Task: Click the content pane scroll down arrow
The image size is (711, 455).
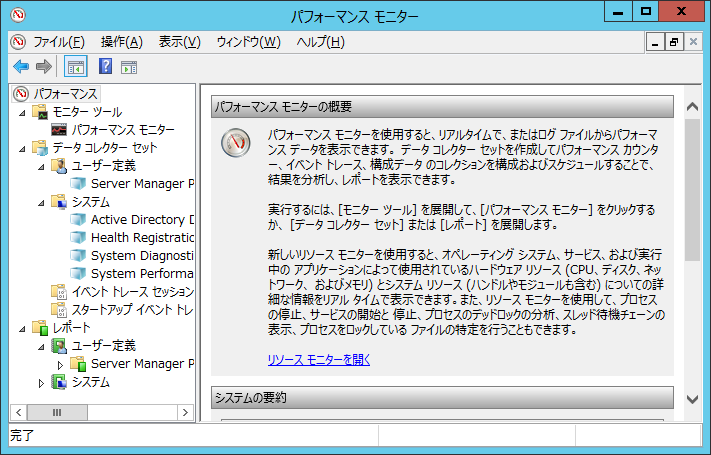Action: point(692,399)
